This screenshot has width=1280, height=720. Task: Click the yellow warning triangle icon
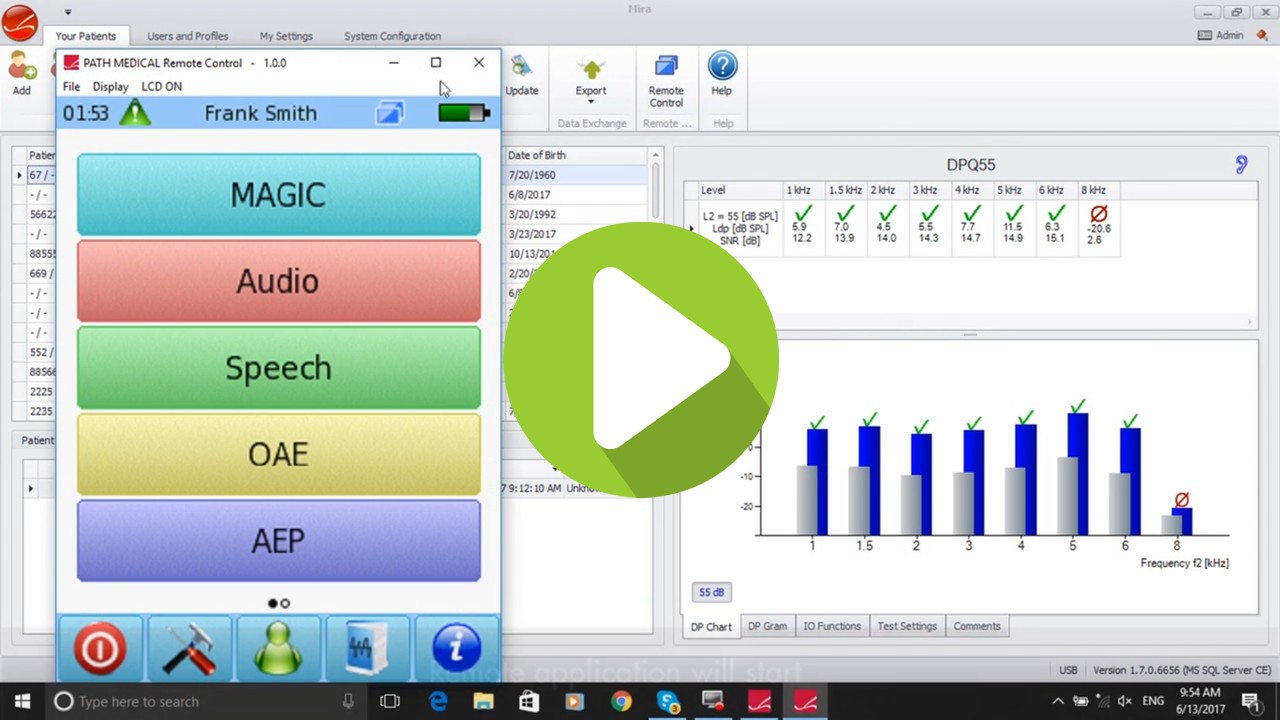135,113
